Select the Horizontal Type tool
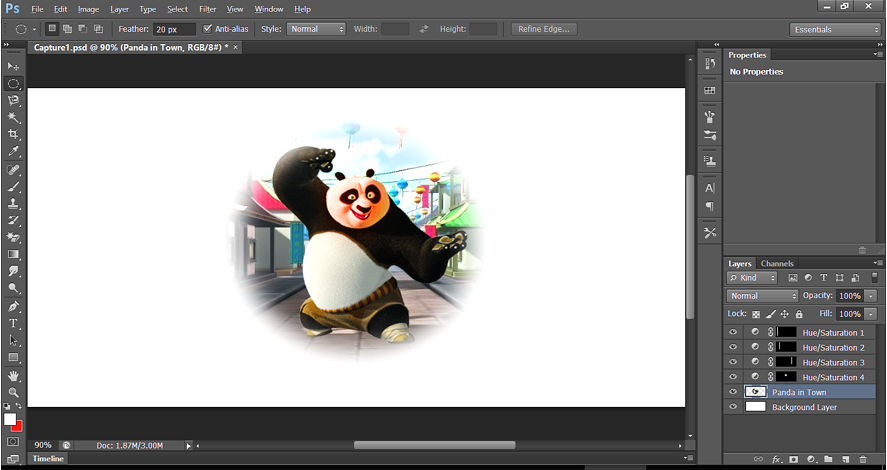The width and height of the screenshot is (887, 470). click(13, 324)
